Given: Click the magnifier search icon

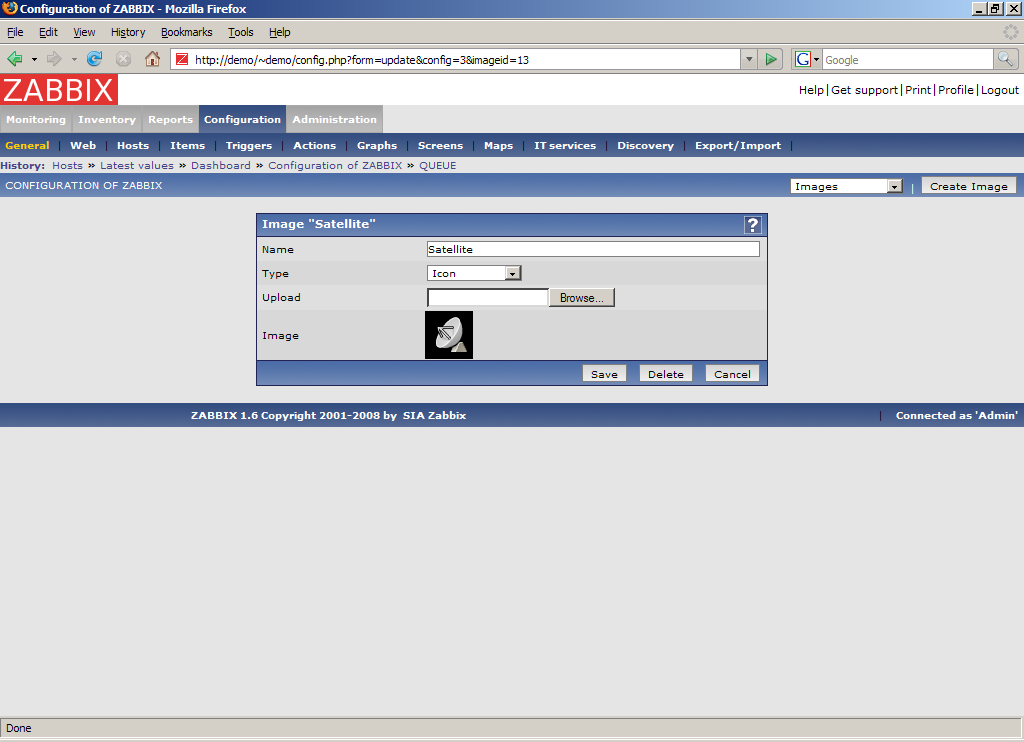Looking at the screenshot, I should (1006, 59).
